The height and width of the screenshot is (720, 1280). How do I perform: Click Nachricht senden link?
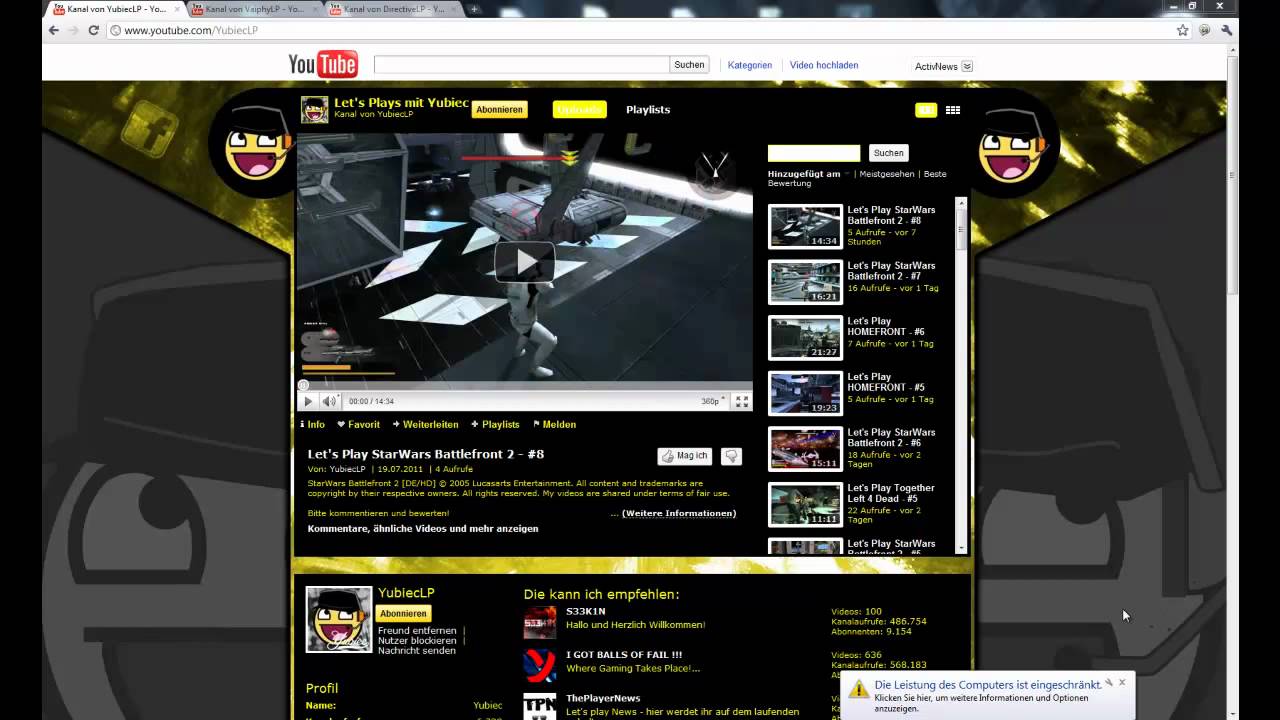click(417, 651)
